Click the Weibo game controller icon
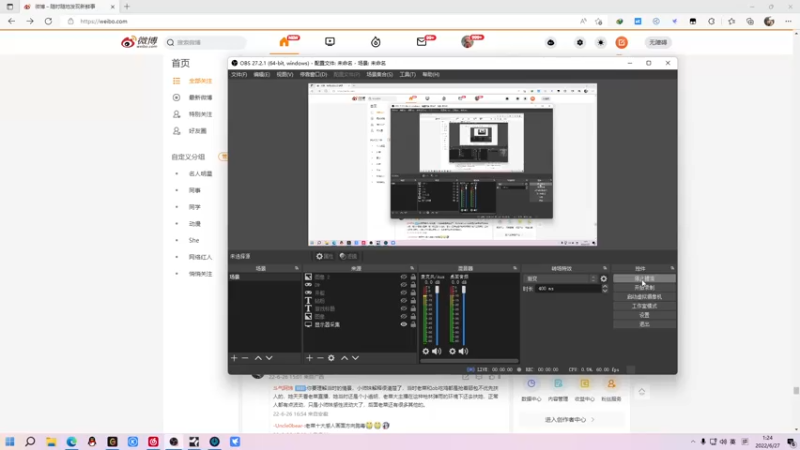The image size is (800, 450). click(551, 43)
